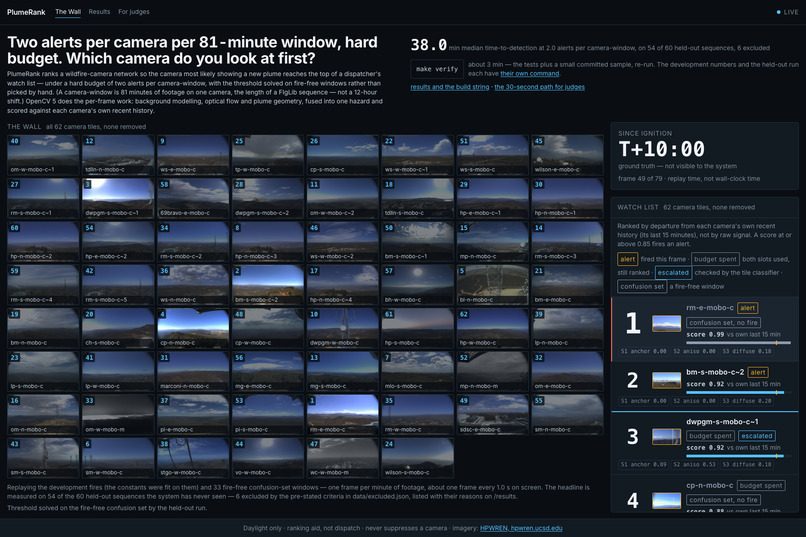806x537 pixels.
Task: Click the 'confusion set' legend badge
Action: (x=642, y=286)
